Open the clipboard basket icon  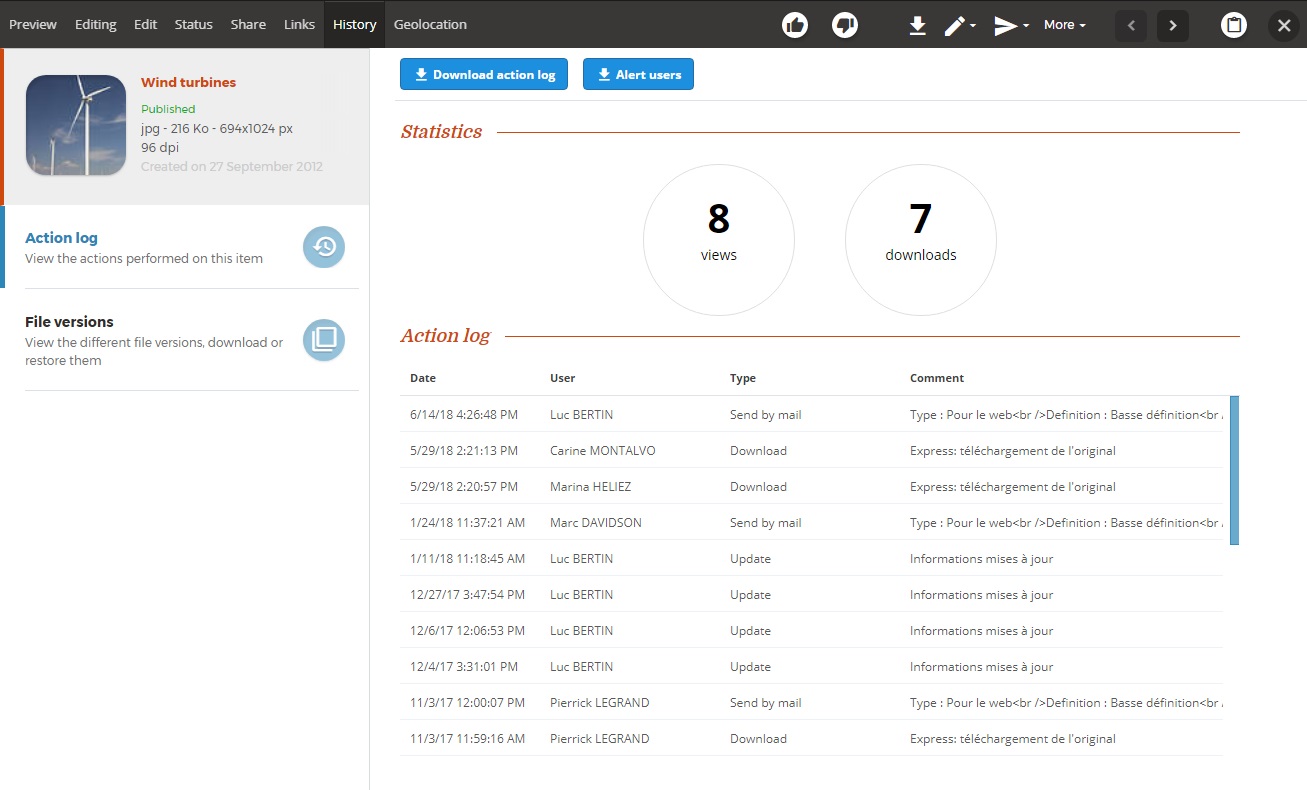coord(1234,25)
